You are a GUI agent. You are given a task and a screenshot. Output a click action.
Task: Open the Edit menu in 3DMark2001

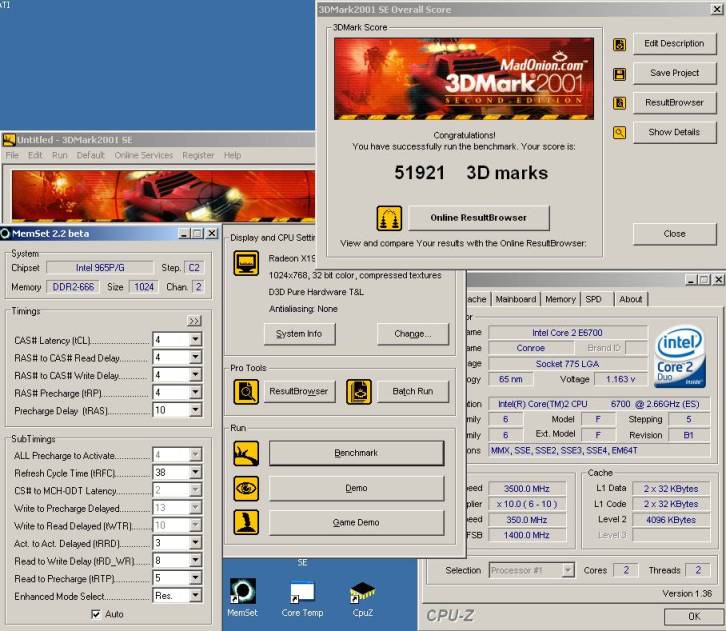point(35,155)
